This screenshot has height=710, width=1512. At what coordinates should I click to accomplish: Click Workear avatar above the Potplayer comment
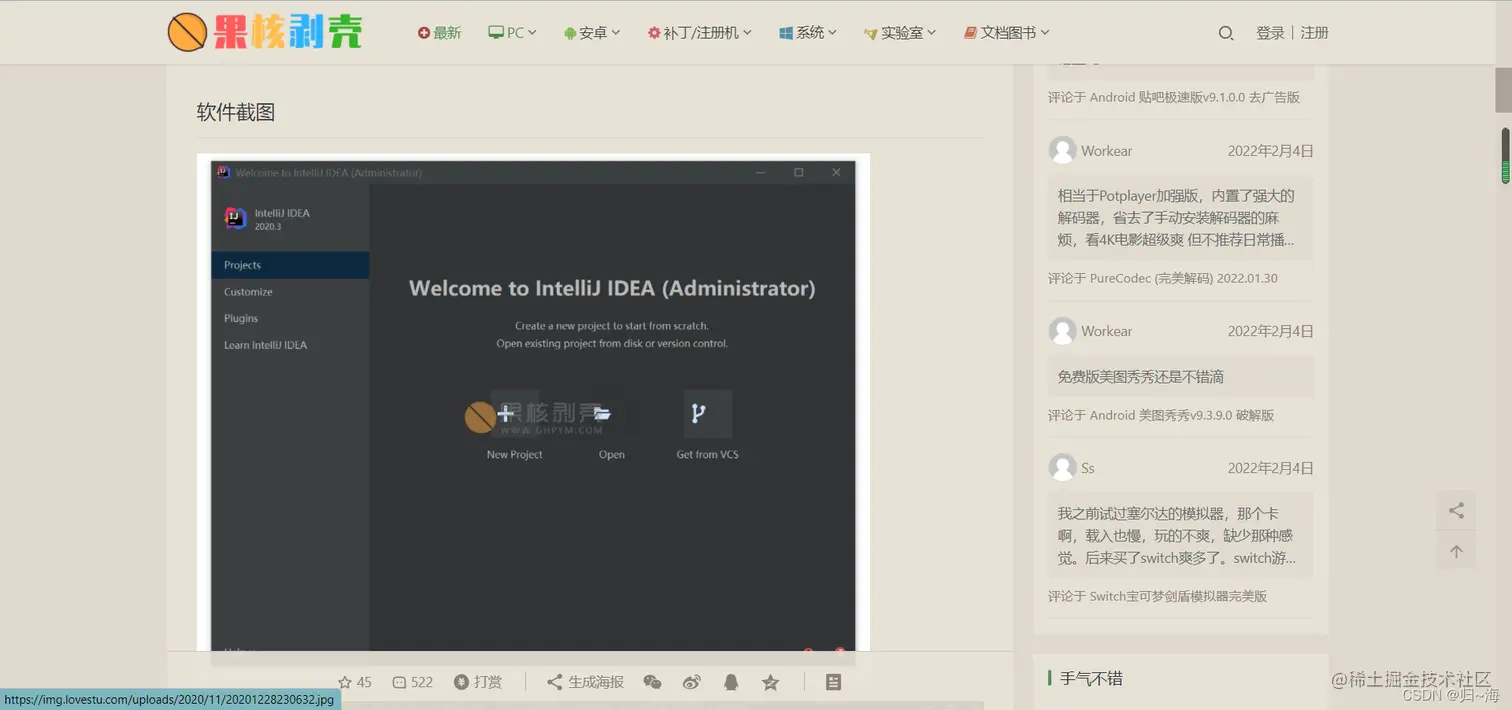point(1062,150)
